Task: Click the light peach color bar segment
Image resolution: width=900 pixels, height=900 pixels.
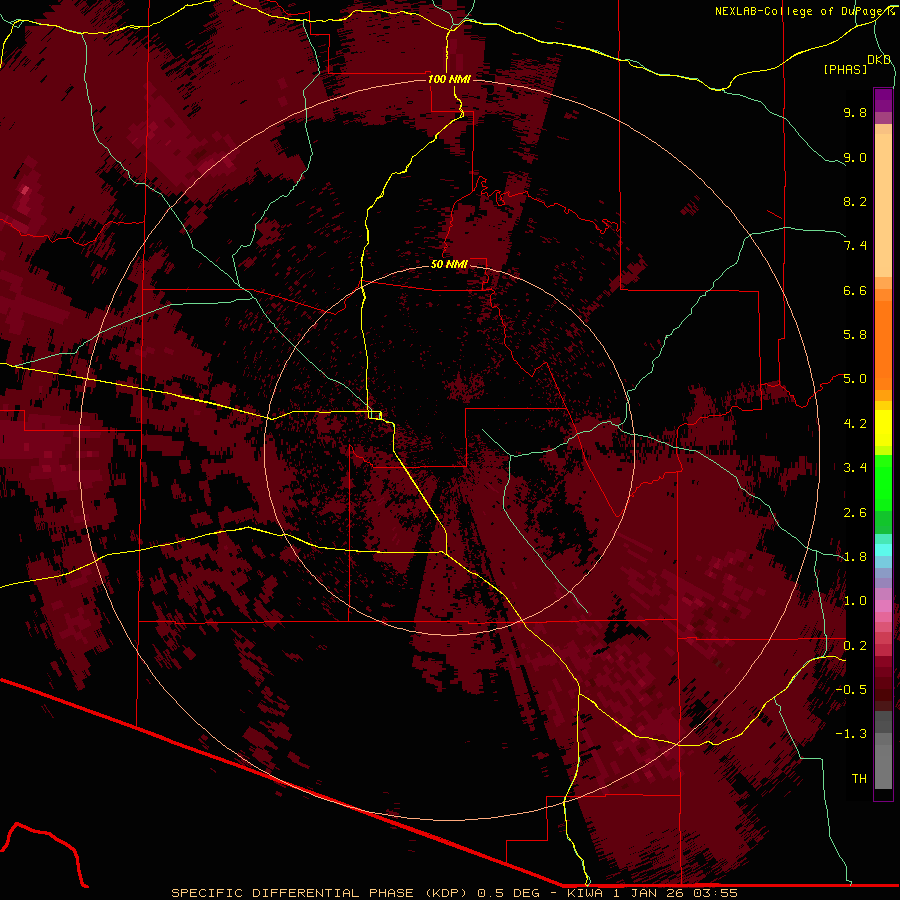Action: pos(883,205)
